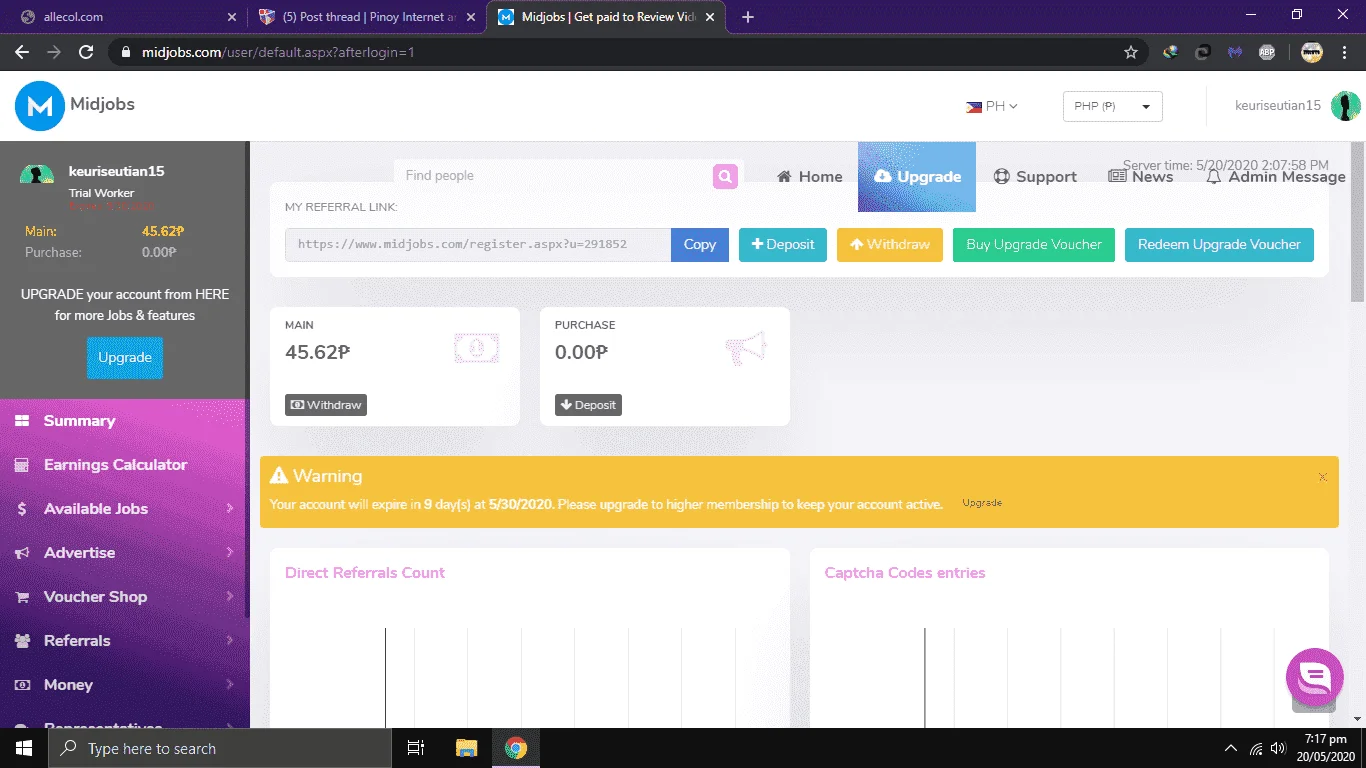Click the keuriseutian15 username in header
The image size is (1366, 768).
pyautogui.click(x=1278, y=106)
